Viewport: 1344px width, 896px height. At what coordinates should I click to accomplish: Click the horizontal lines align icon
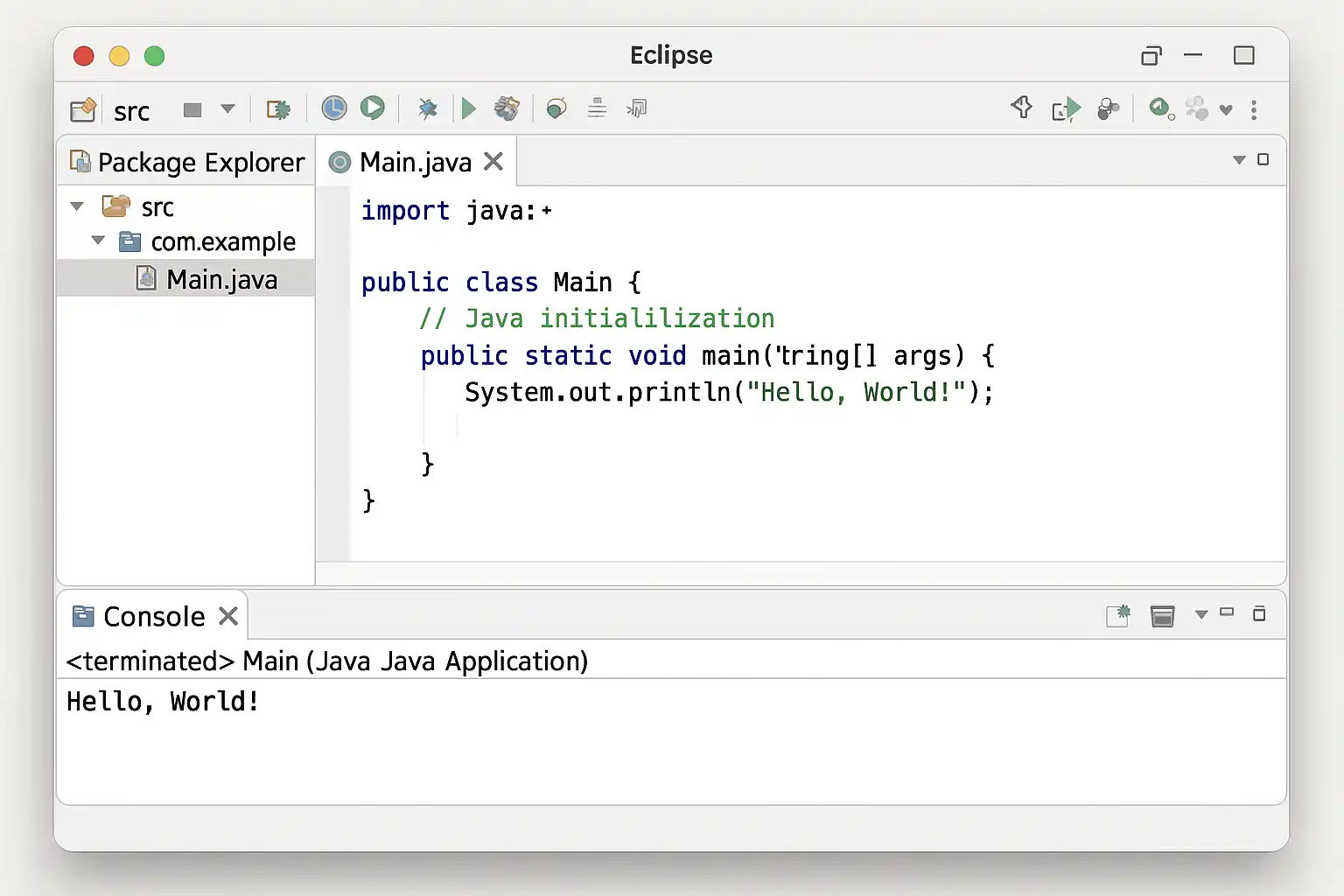click(597, 108)
